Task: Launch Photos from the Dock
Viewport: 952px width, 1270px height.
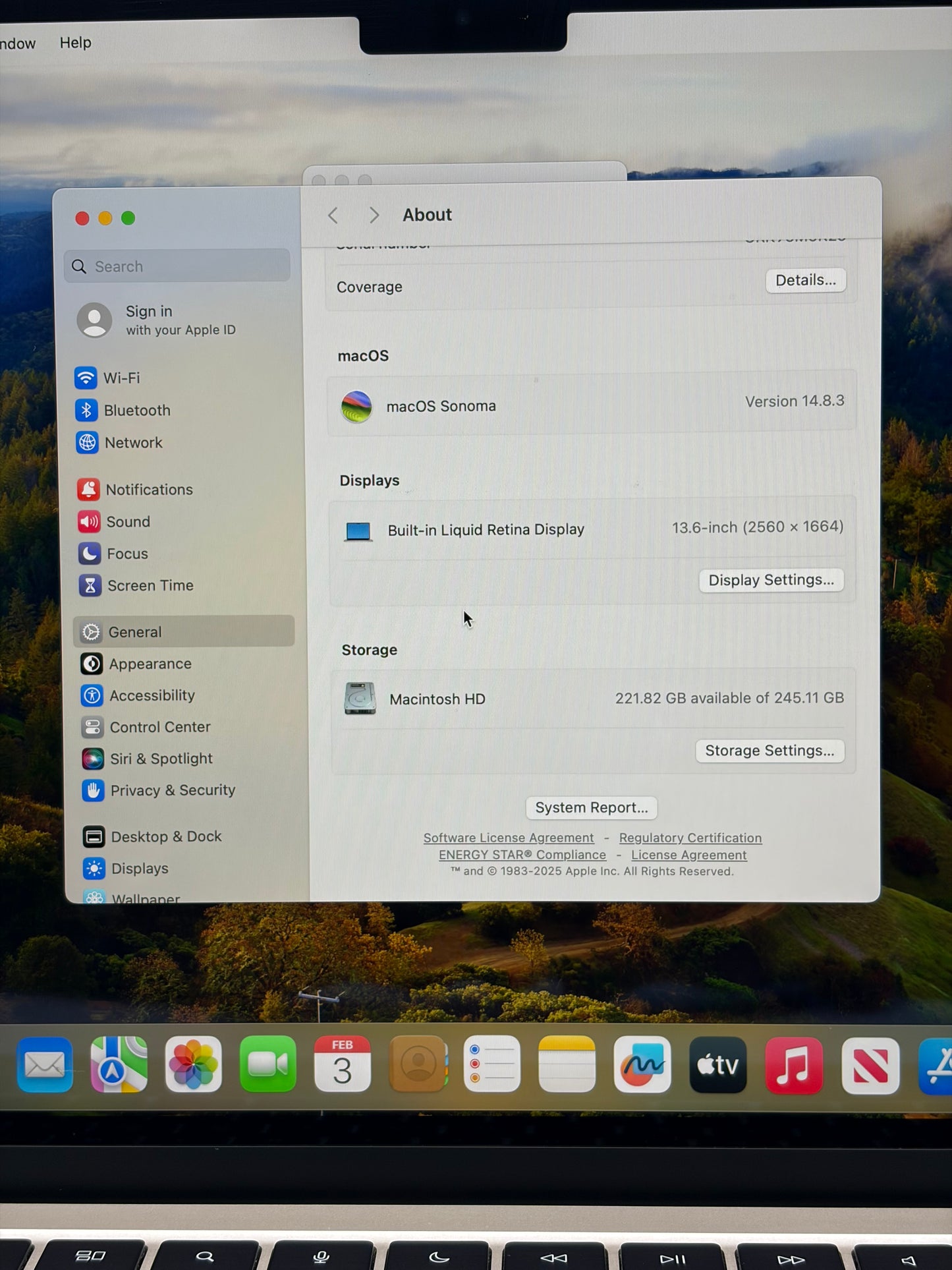Action: [x=193, y=1064]
